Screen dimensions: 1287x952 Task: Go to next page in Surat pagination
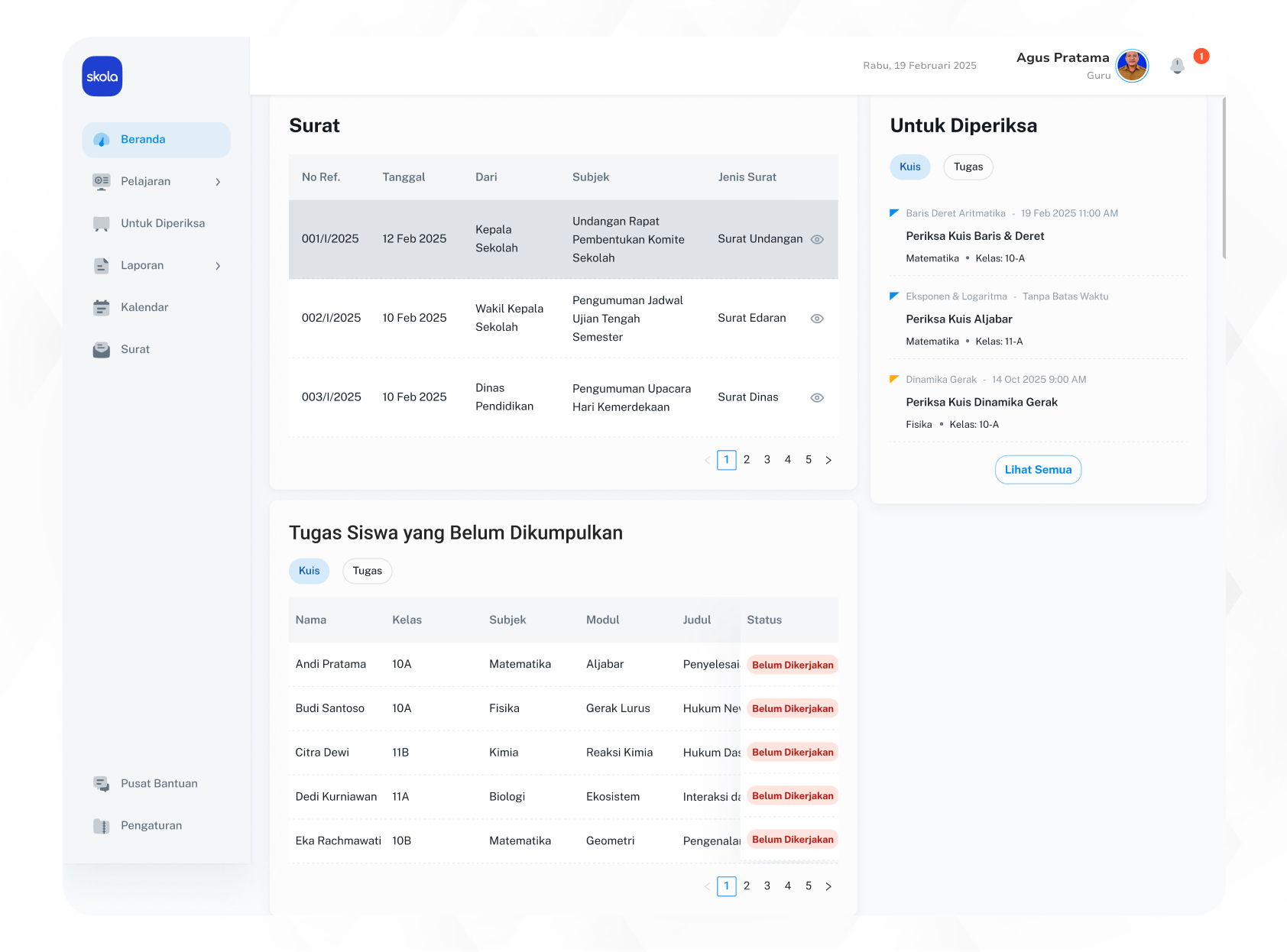point(828,460)
